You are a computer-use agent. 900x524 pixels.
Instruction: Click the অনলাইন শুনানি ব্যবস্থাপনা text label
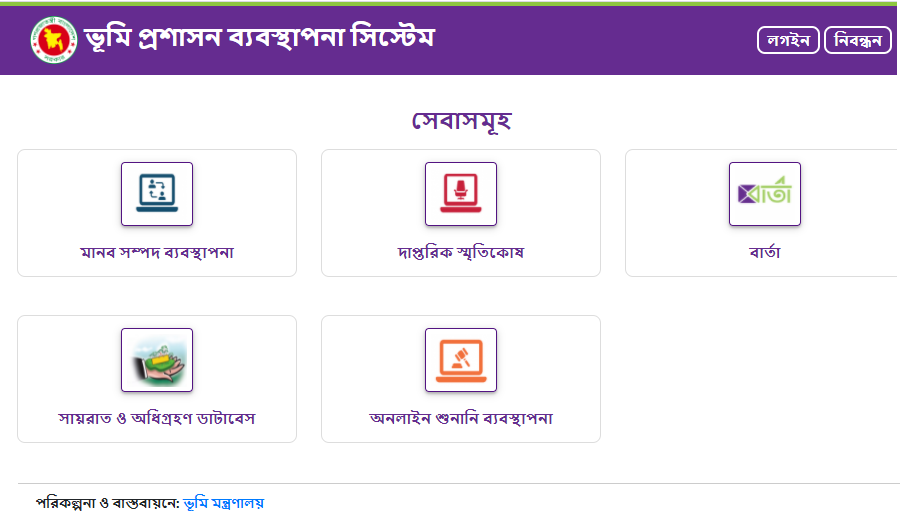tap(461, 418)
